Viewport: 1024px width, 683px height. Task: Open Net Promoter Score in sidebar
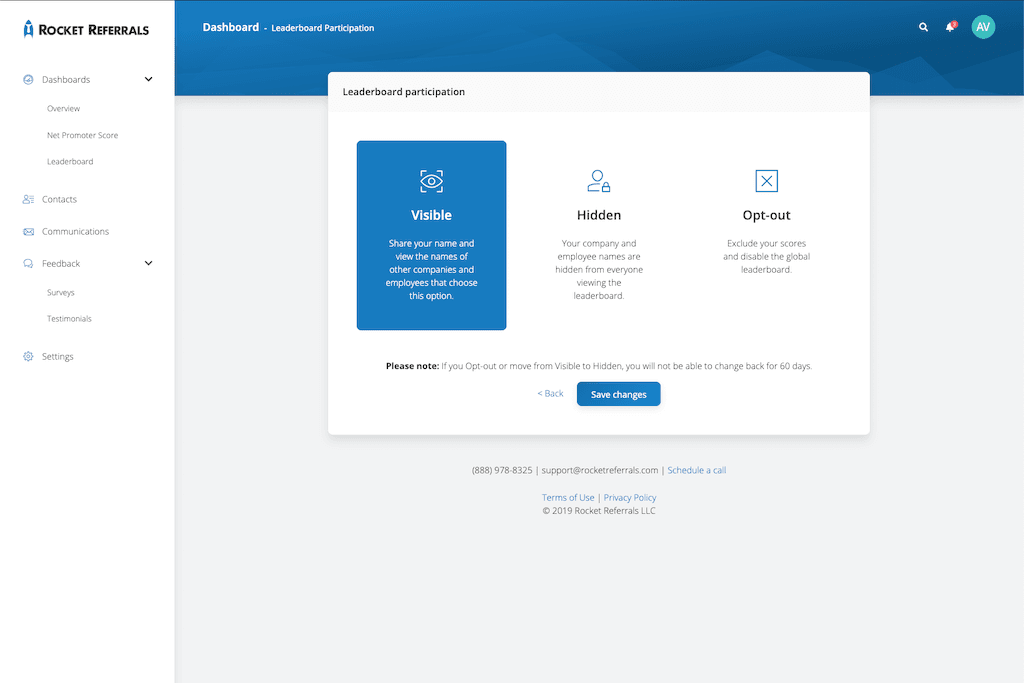click(82, 135)
